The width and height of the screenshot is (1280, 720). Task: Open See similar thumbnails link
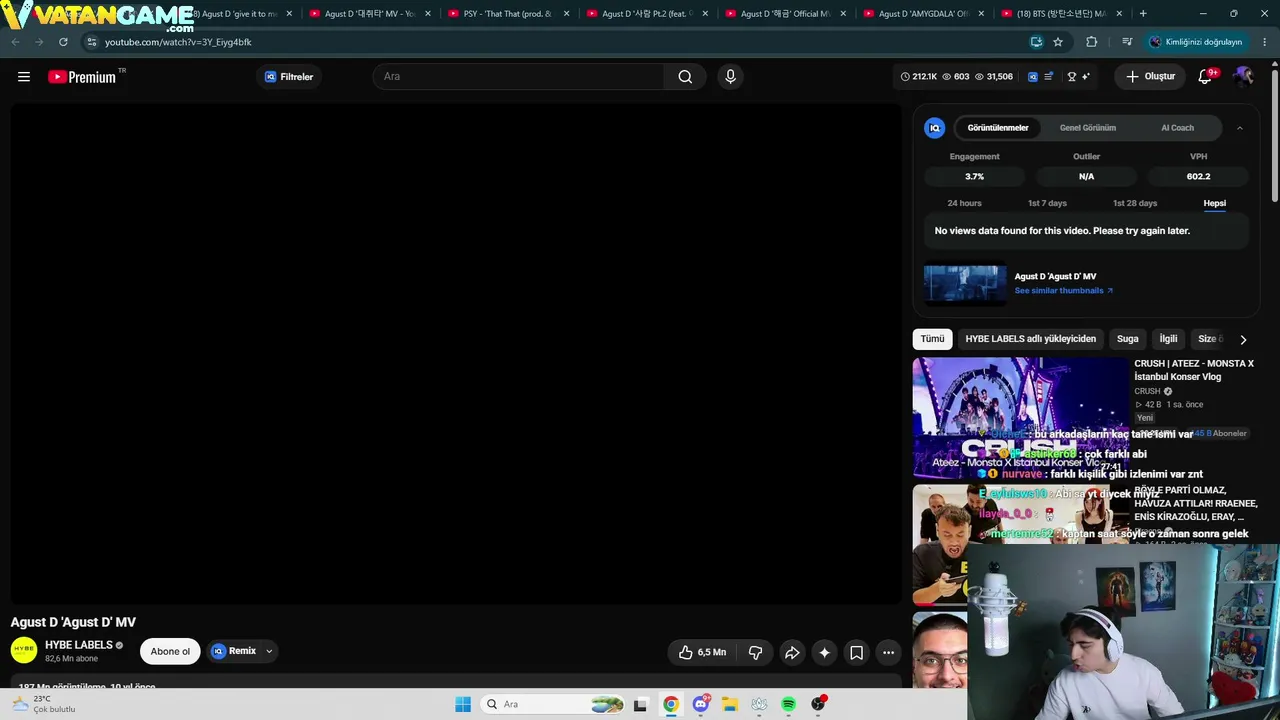tap(1063, 291)
